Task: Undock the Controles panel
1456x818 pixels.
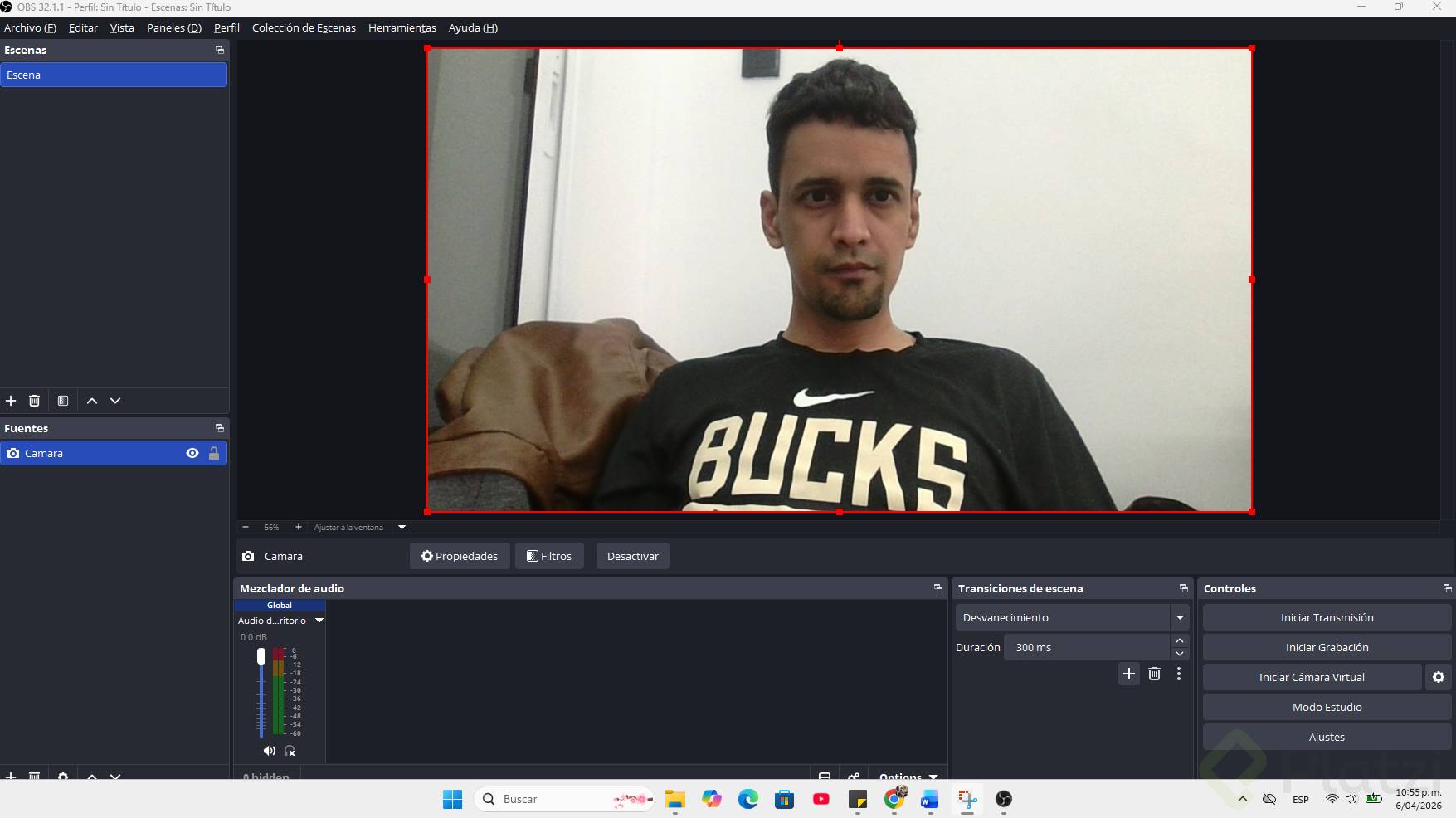Action: click(x=1448, y=588)
